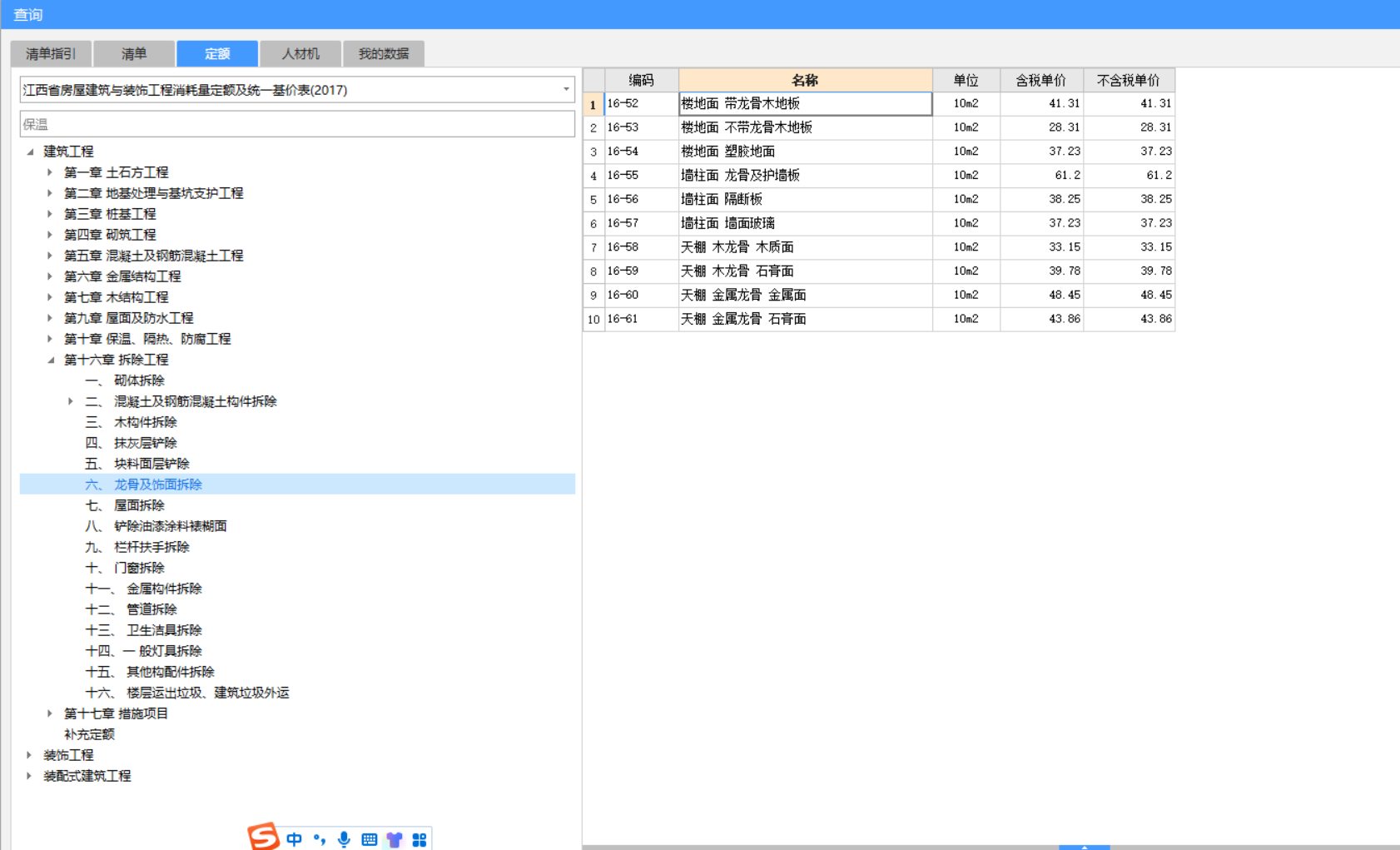Expand the 装配式建筑工程 tree node
Screen dimensions: 1400x850
click(29, 776)
